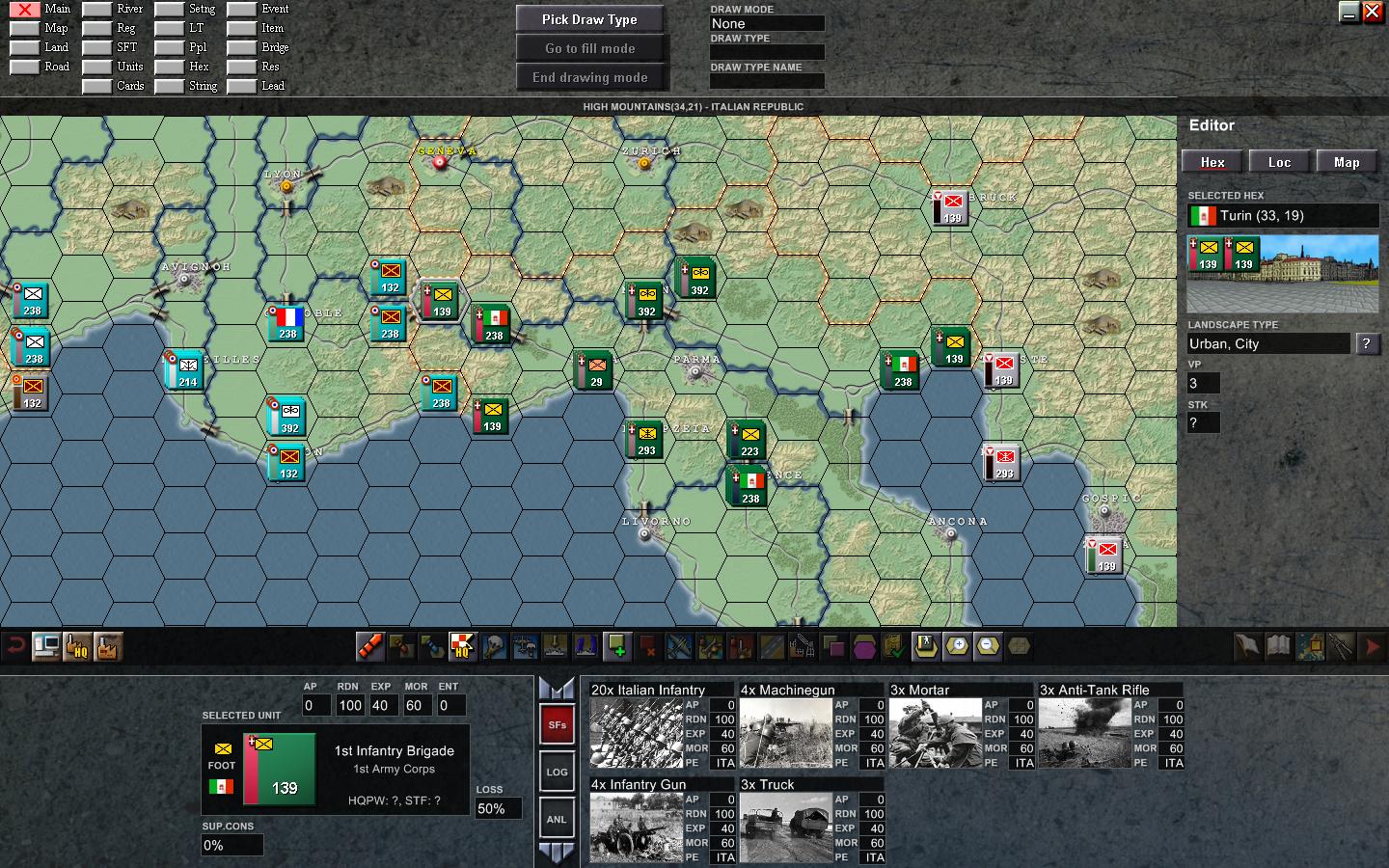Open the SFs unit view tab
Image resolution: width=1389 pixels, height=868 pixels.
coord(557,724)
